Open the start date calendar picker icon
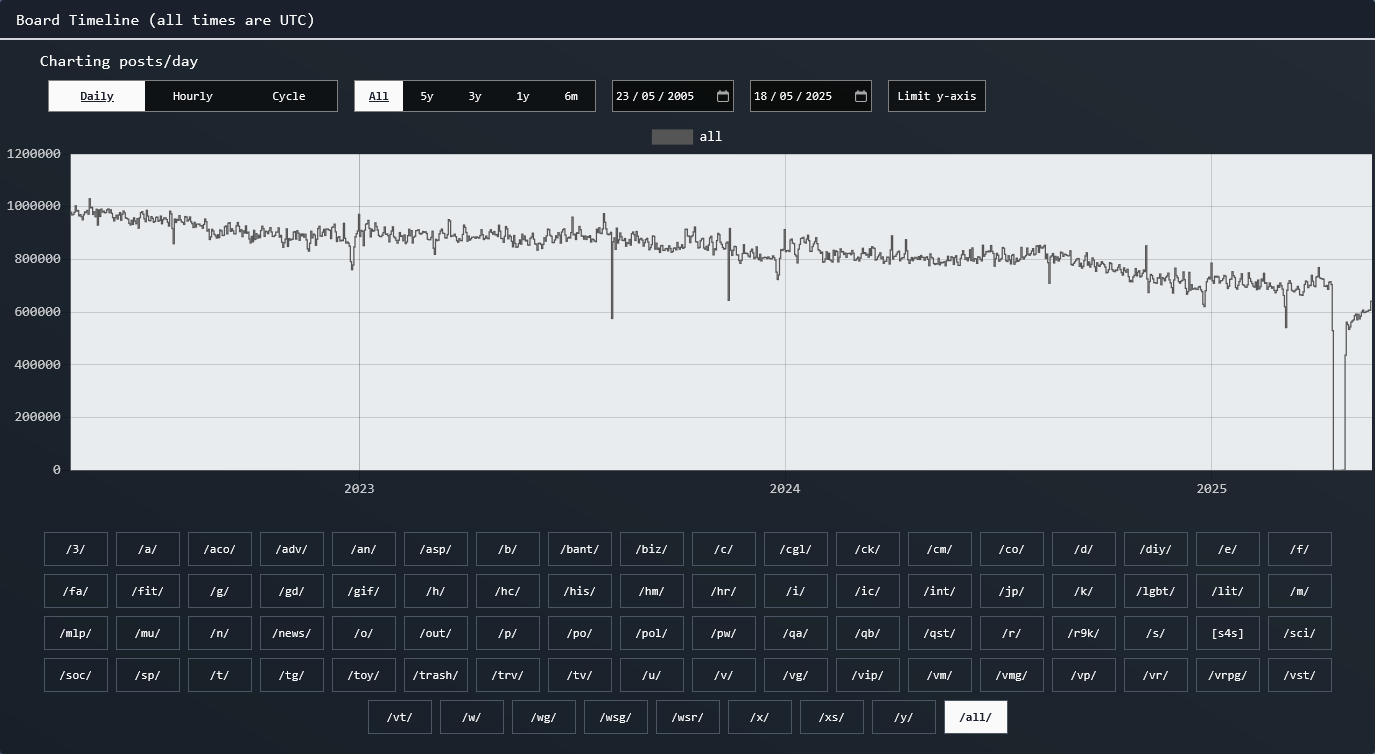 coord(723,96)
